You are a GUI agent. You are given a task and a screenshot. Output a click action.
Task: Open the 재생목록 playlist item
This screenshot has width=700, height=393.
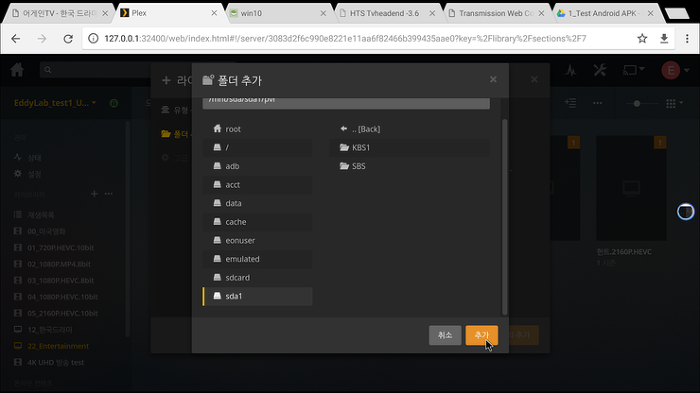coord(41,215)
